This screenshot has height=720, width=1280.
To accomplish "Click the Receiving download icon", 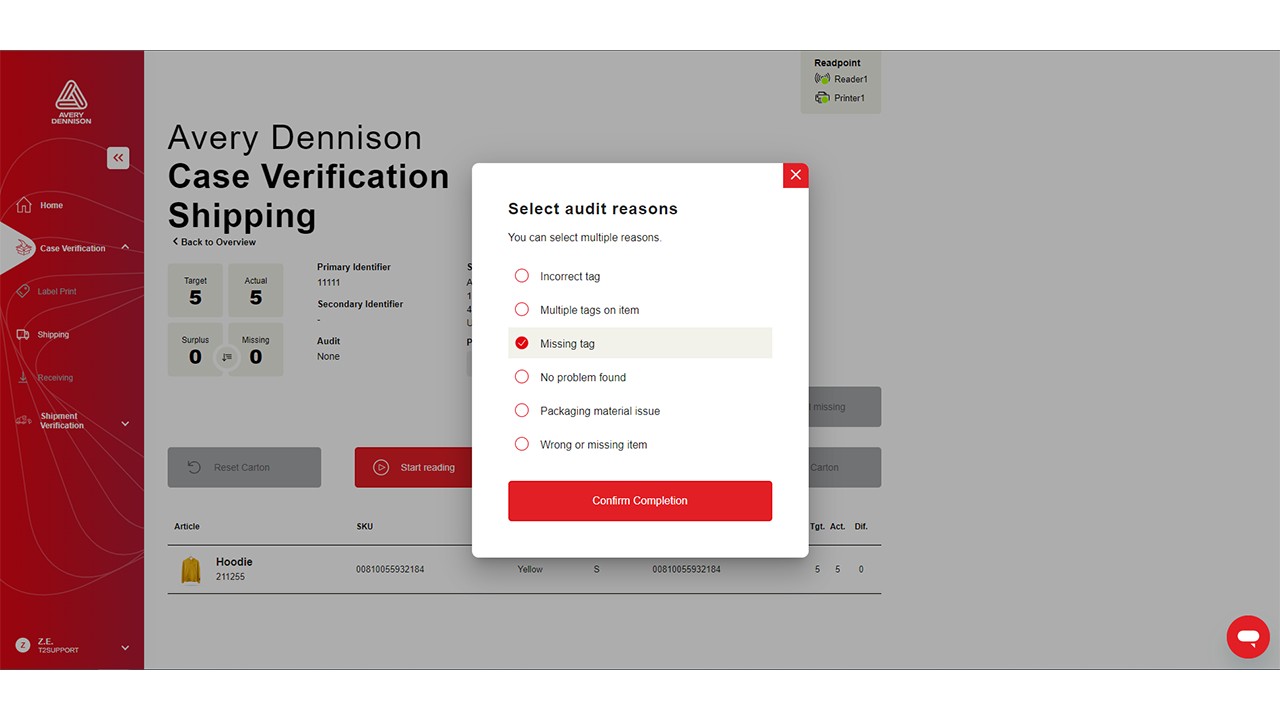I will click(x=23, y=377).
